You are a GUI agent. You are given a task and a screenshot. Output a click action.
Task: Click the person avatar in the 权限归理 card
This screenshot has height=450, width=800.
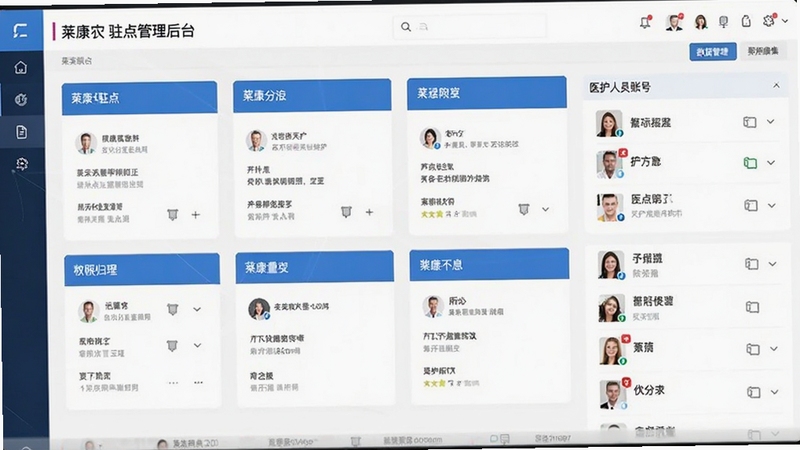[x=88, y=311]
